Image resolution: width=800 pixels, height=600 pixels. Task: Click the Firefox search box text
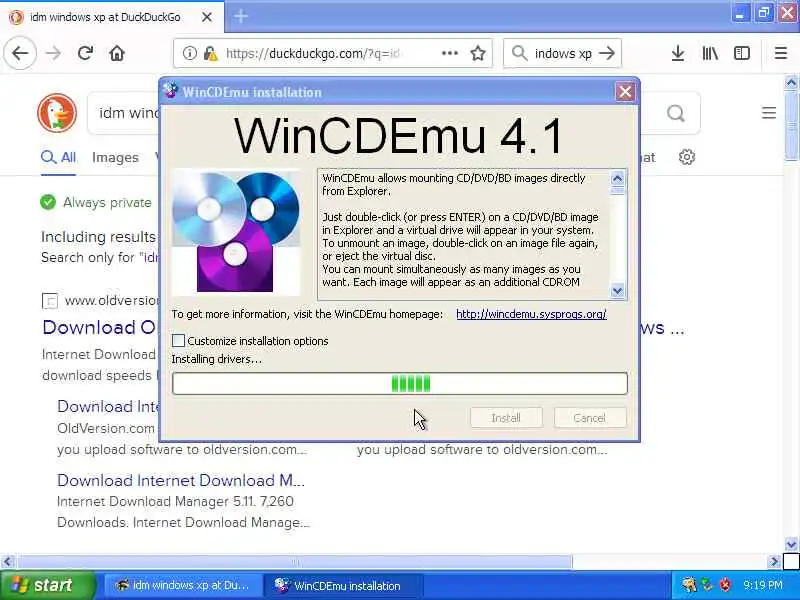(563, 53)
